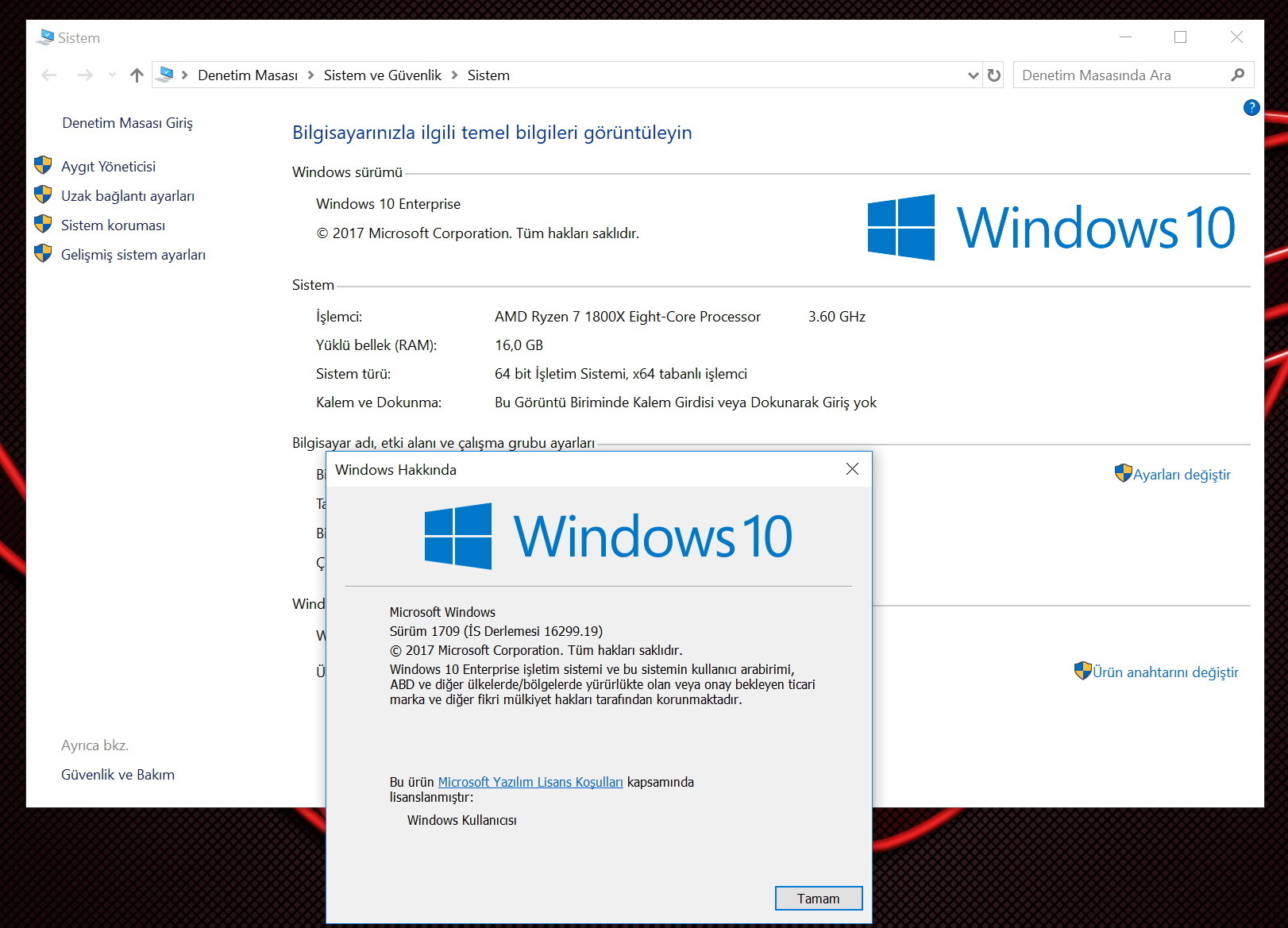Open Denetim Masası breadcrumb

pos(248,75)
